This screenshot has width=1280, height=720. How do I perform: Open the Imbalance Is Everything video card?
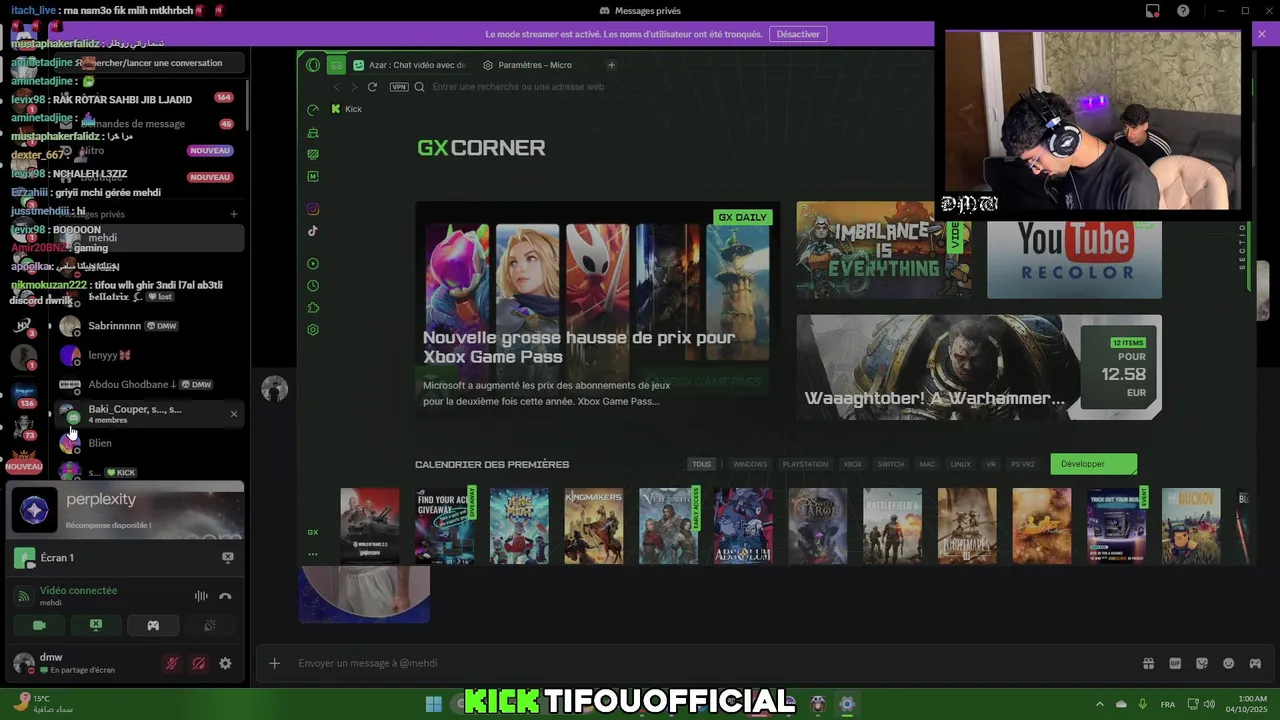[884, 250]
